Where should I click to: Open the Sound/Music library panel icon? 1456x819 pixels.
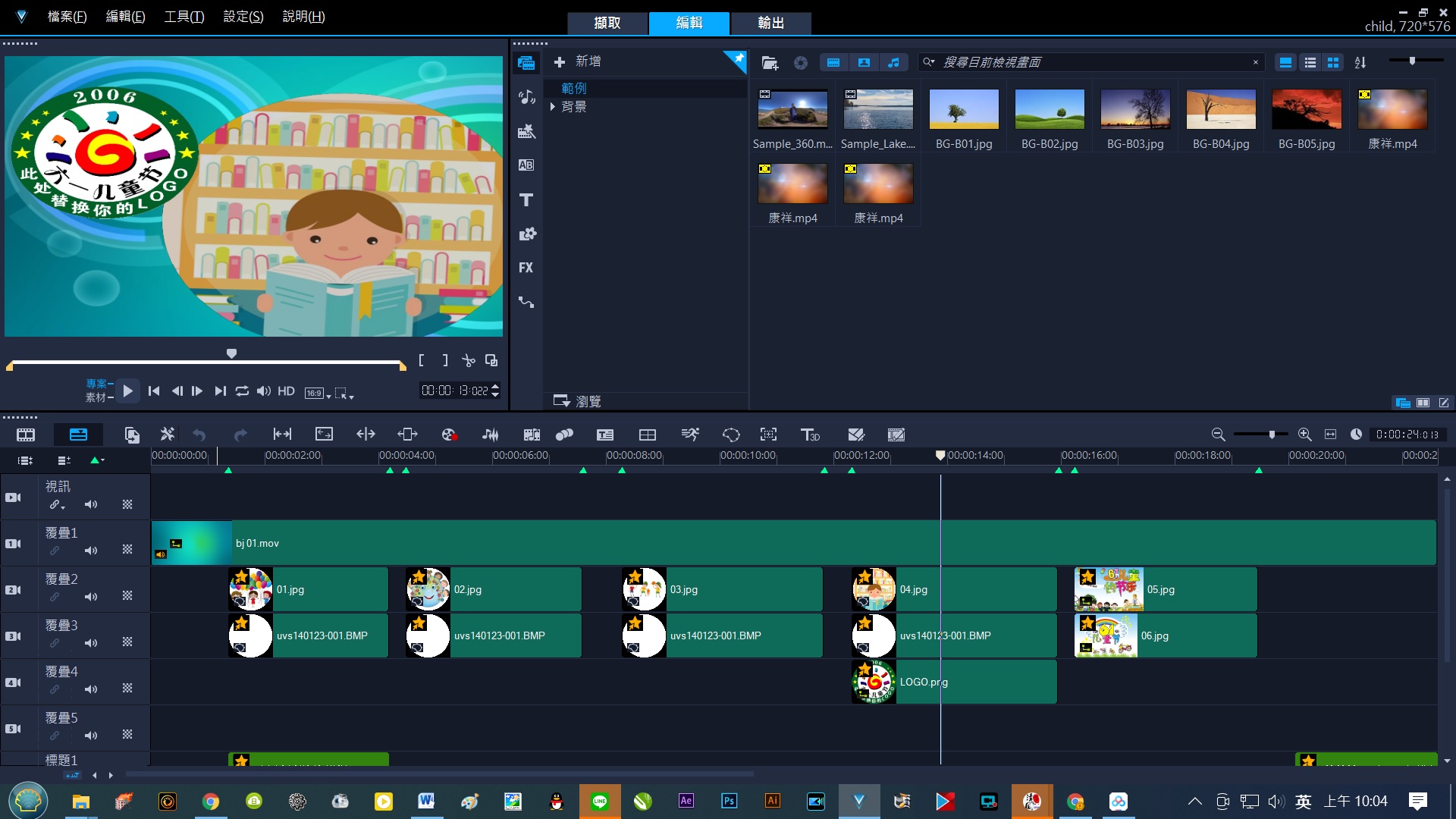526,97
